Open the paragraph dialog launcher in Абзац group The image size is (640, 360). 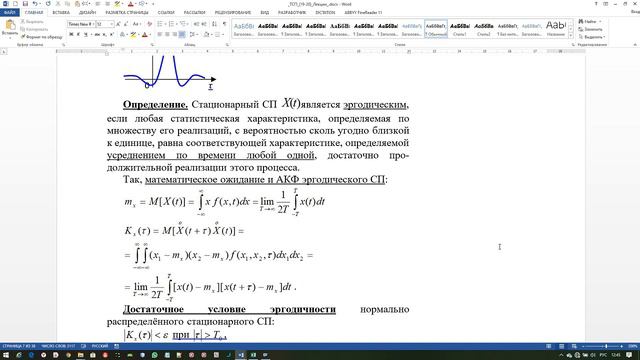coord(228,44)
